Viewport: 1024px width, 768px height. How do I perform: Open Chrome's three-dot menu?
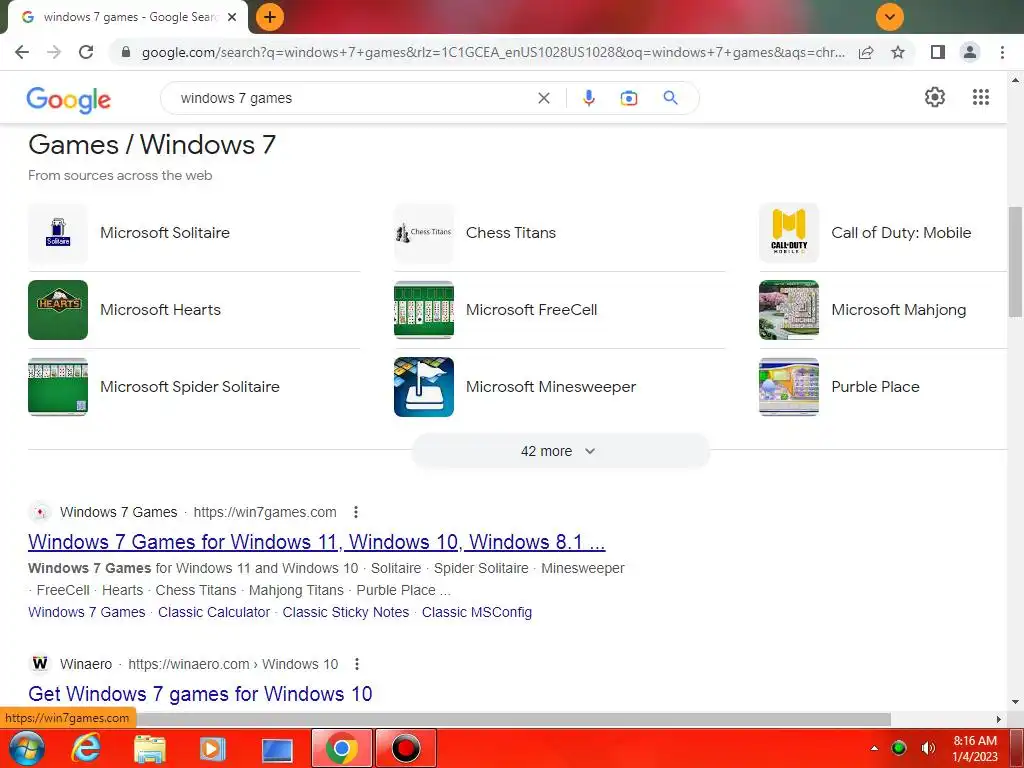pyautogui.click(x=1002, y=52)
